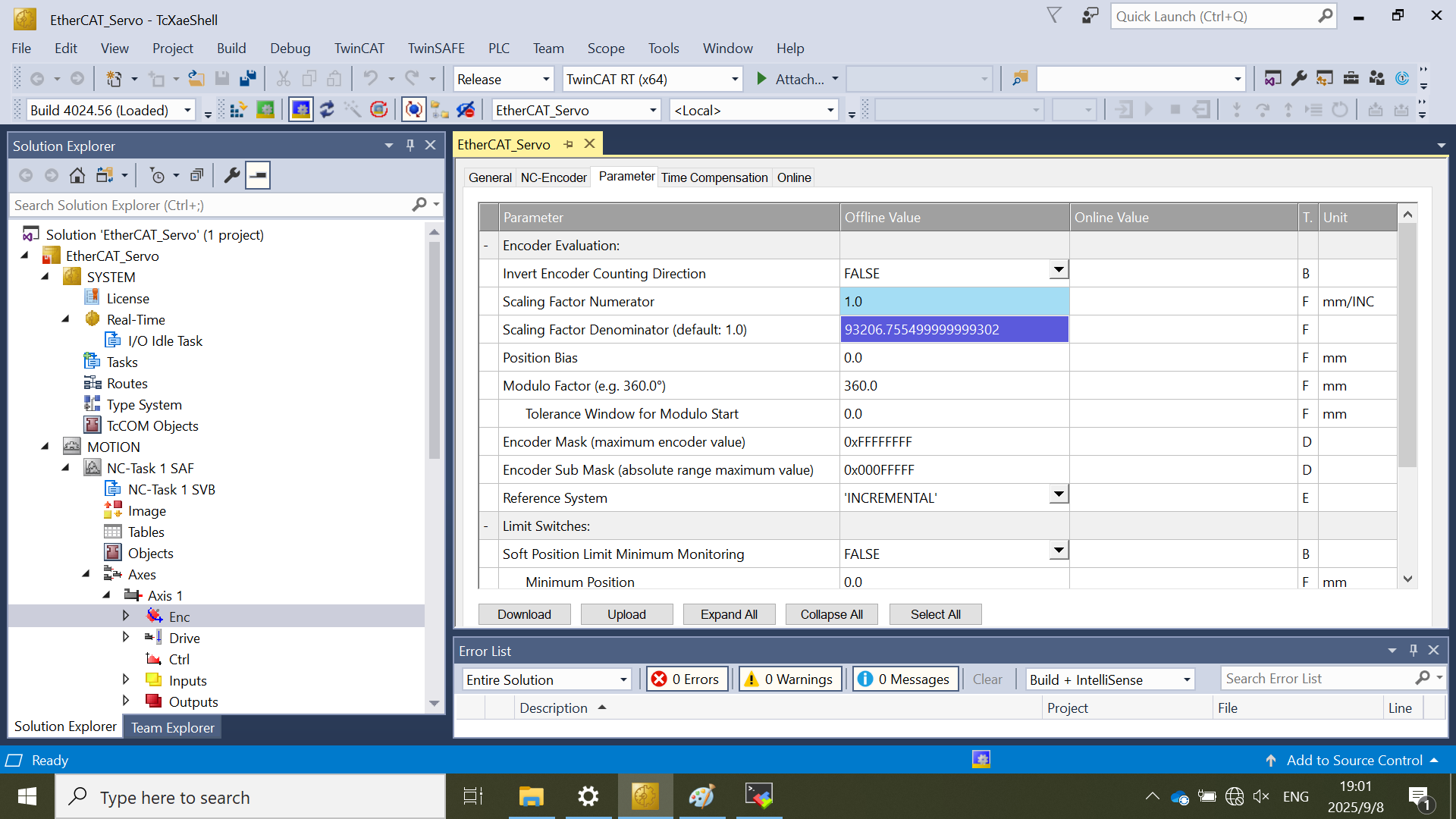Click the Save All toolbar icon
The height and width of the screenshot is (819, 1456).
click(x=248, y=79)
